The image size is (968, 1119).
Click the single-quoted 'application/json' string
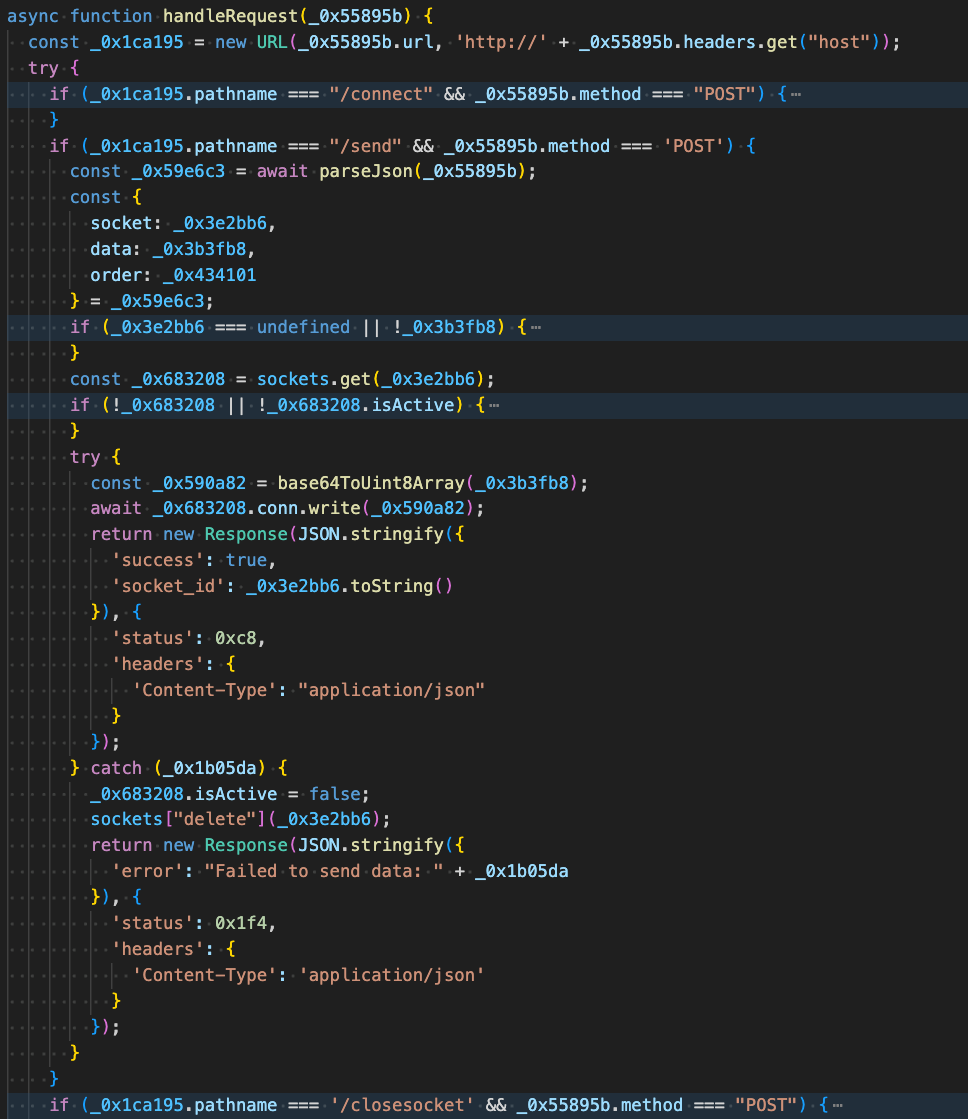coord(391,976)
